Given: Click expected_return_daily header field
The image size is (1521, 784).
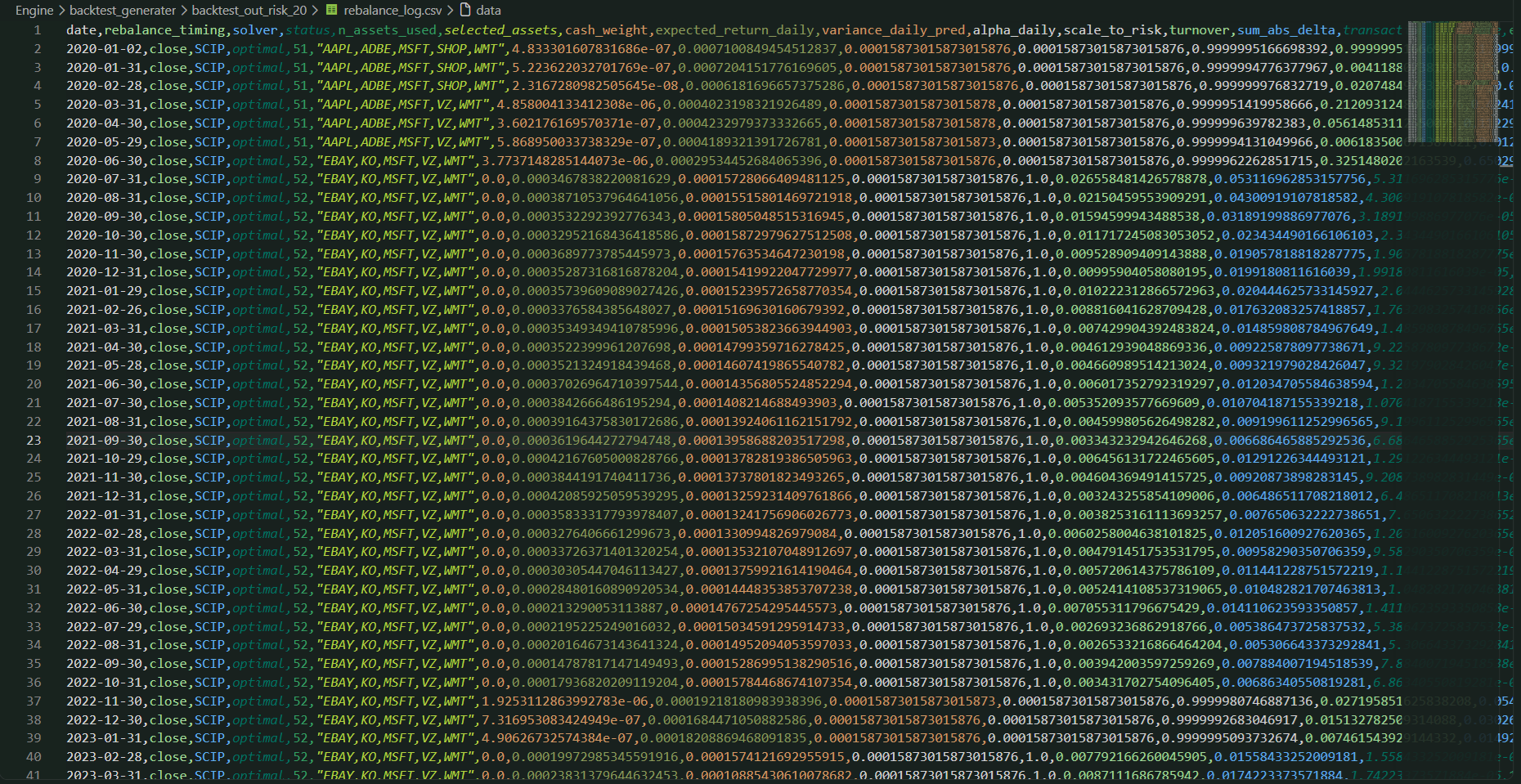Looking at the screenshot, I should 734,29.
